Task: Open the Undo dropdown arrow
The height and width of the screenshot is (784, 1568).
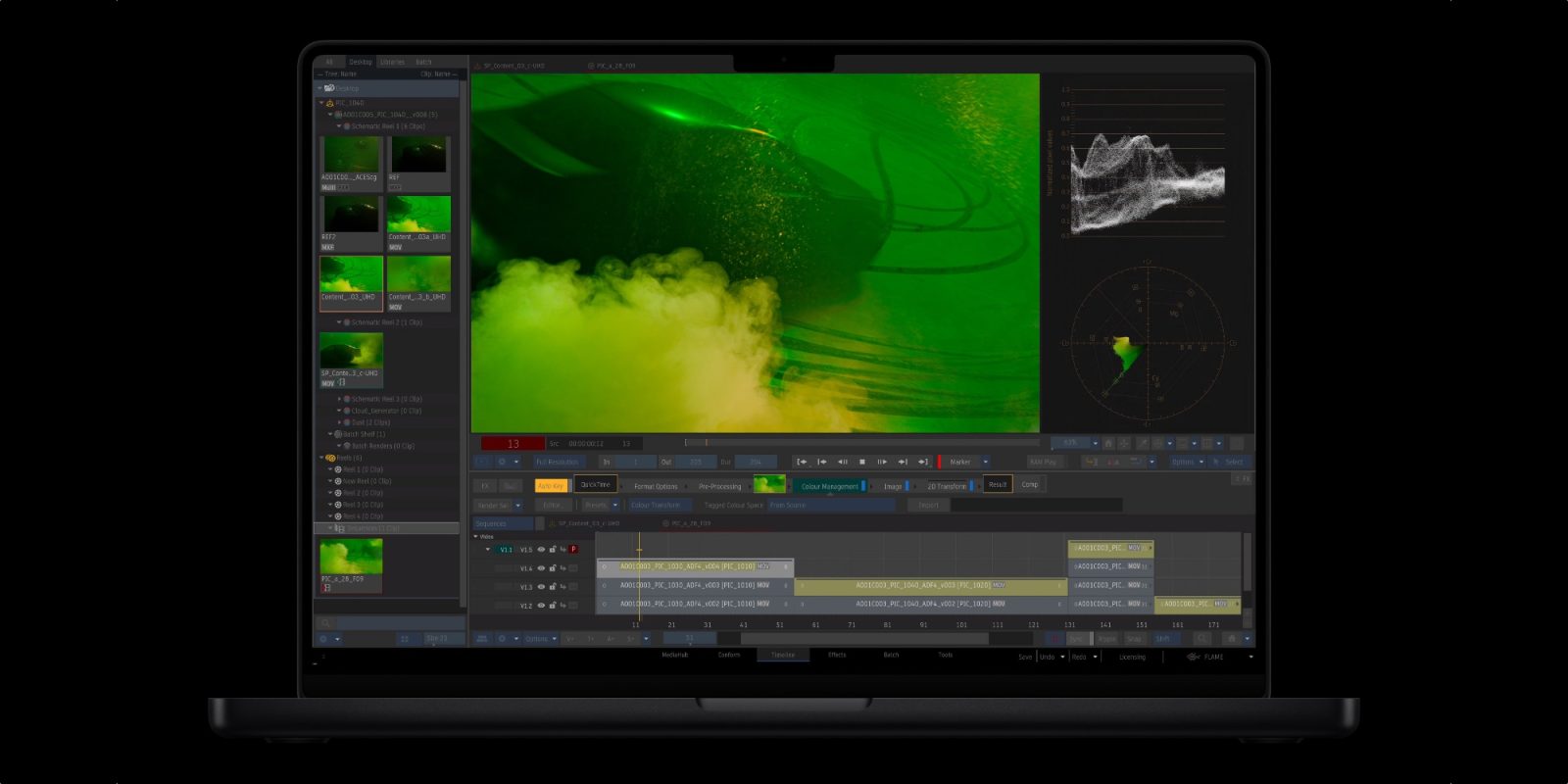Action: click(1062, 657)
